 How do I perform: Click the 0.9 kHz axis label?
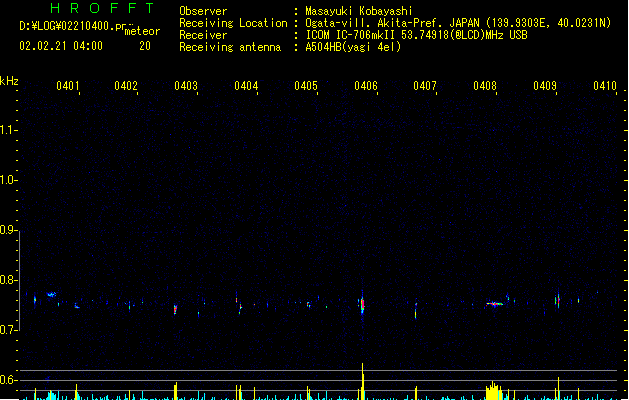click(x=8, y=230)
